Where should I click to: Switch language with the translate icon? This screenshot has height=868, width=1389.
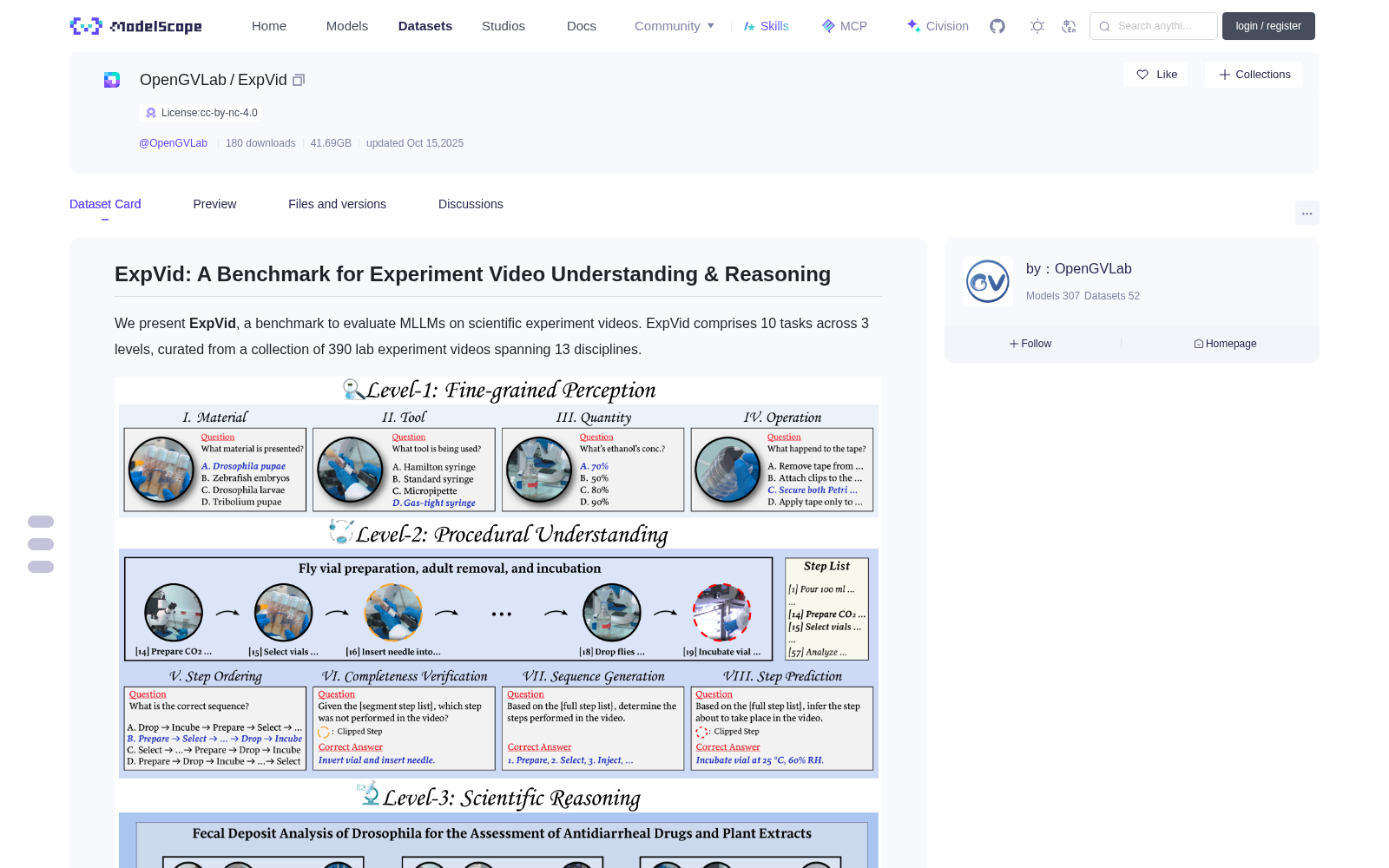(1070, 26)
